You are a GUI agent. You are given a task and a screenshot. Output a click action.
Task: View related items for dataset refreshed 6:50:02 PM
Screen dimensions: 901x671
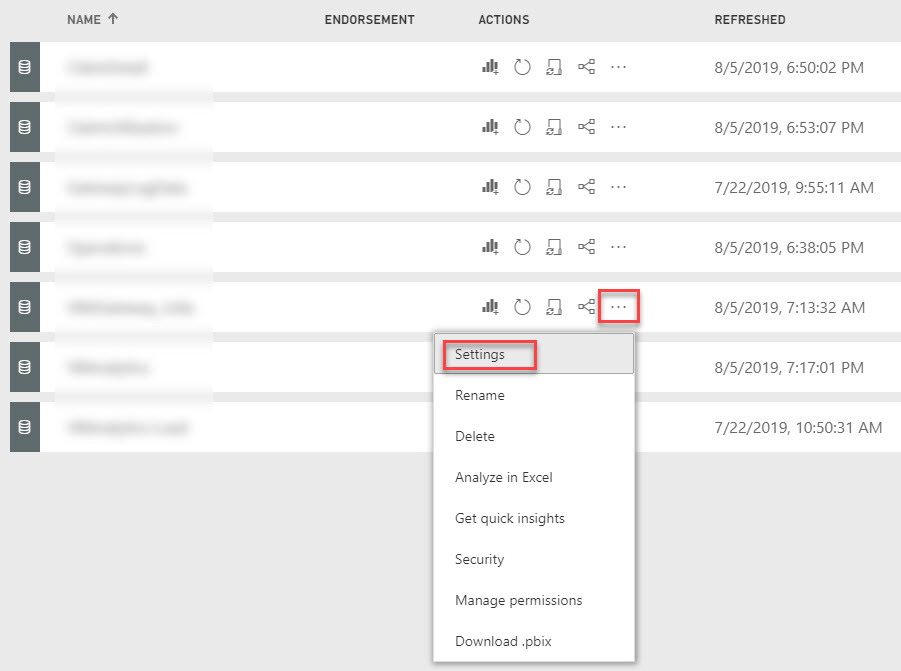pyautogui.click(x=587, y=67)
